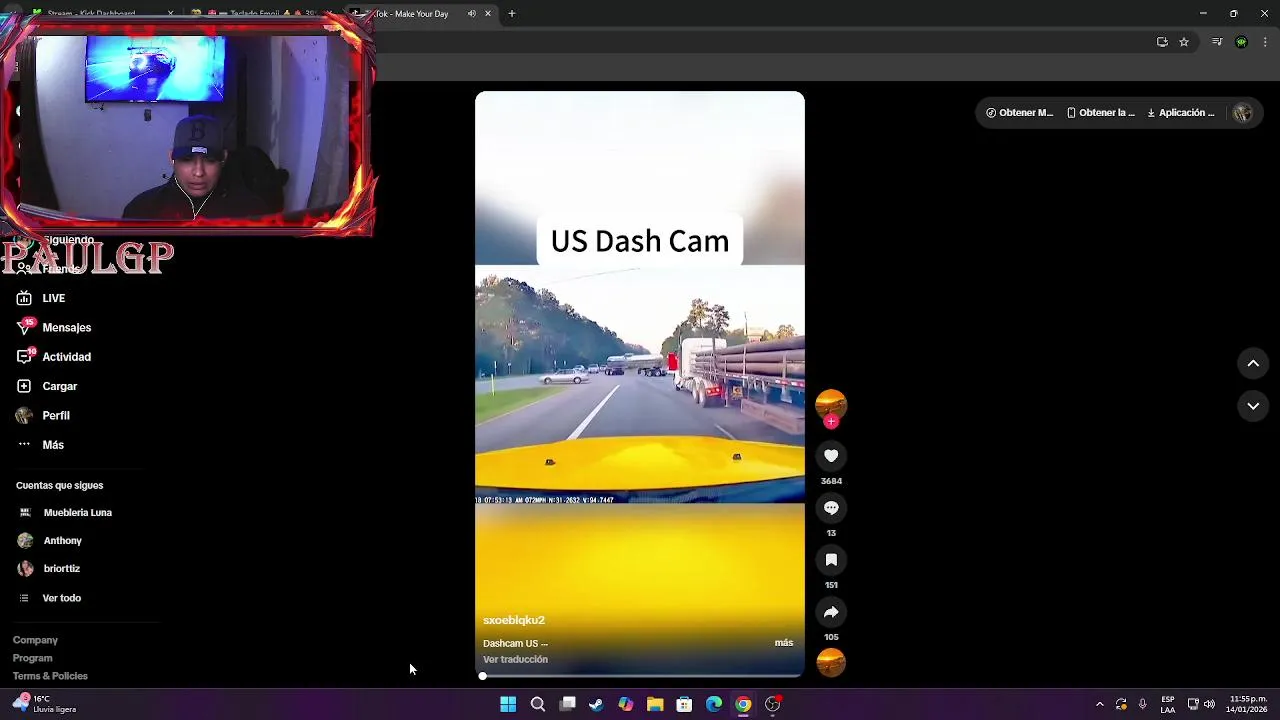Switch to the TikTok - Make Your Day tab
This screenshot has width=1280, height=720.
click(x=420, y=14)
